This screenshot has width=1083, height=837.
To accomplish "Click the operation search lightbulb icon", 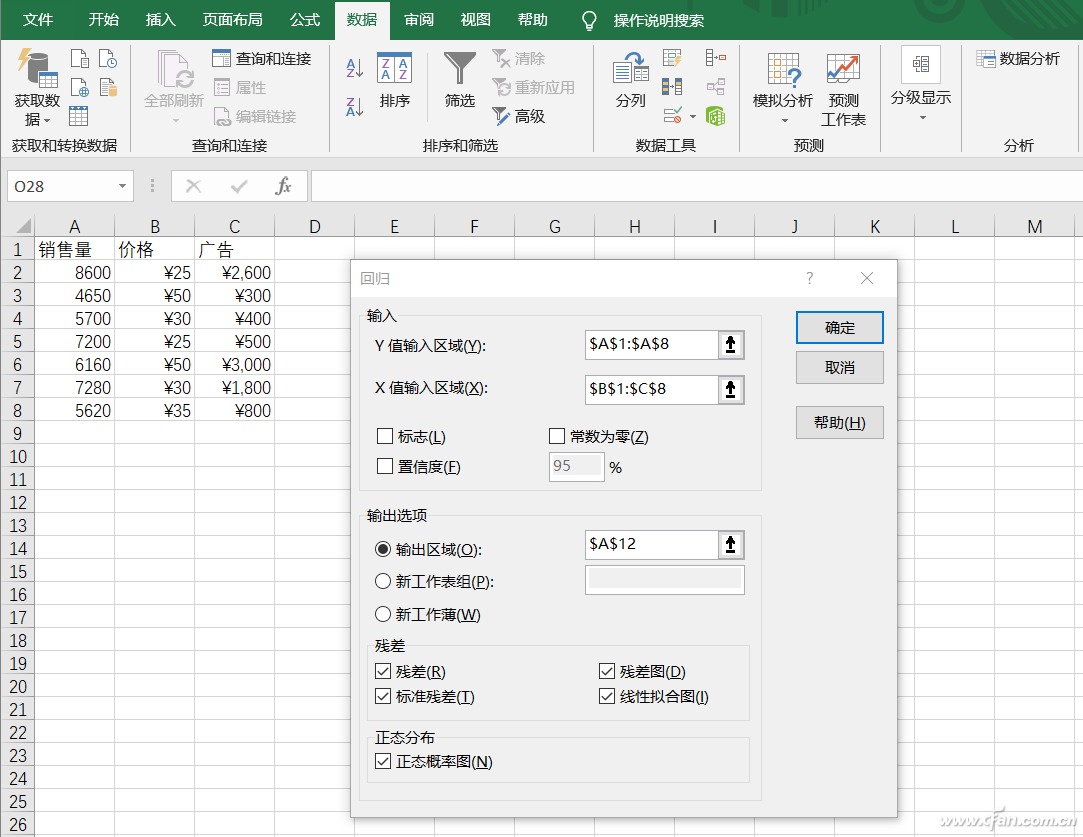I will pyautogui.click(x=589, y=20).
